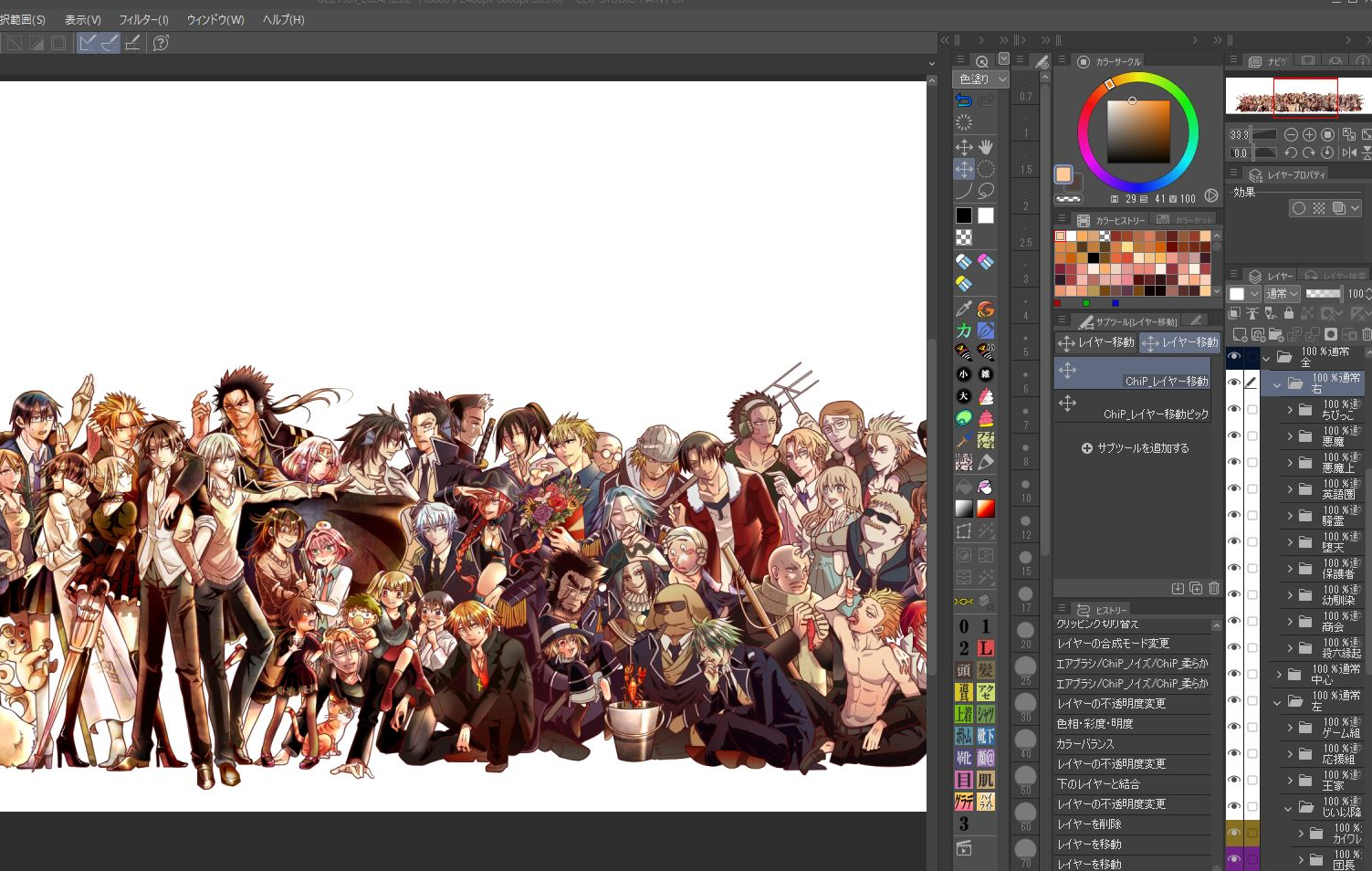Screen dimensions: 1372x871
Task: Select the ChiP_レイヤー移動ピック sub tool
Action: [x=1133, y=406]
